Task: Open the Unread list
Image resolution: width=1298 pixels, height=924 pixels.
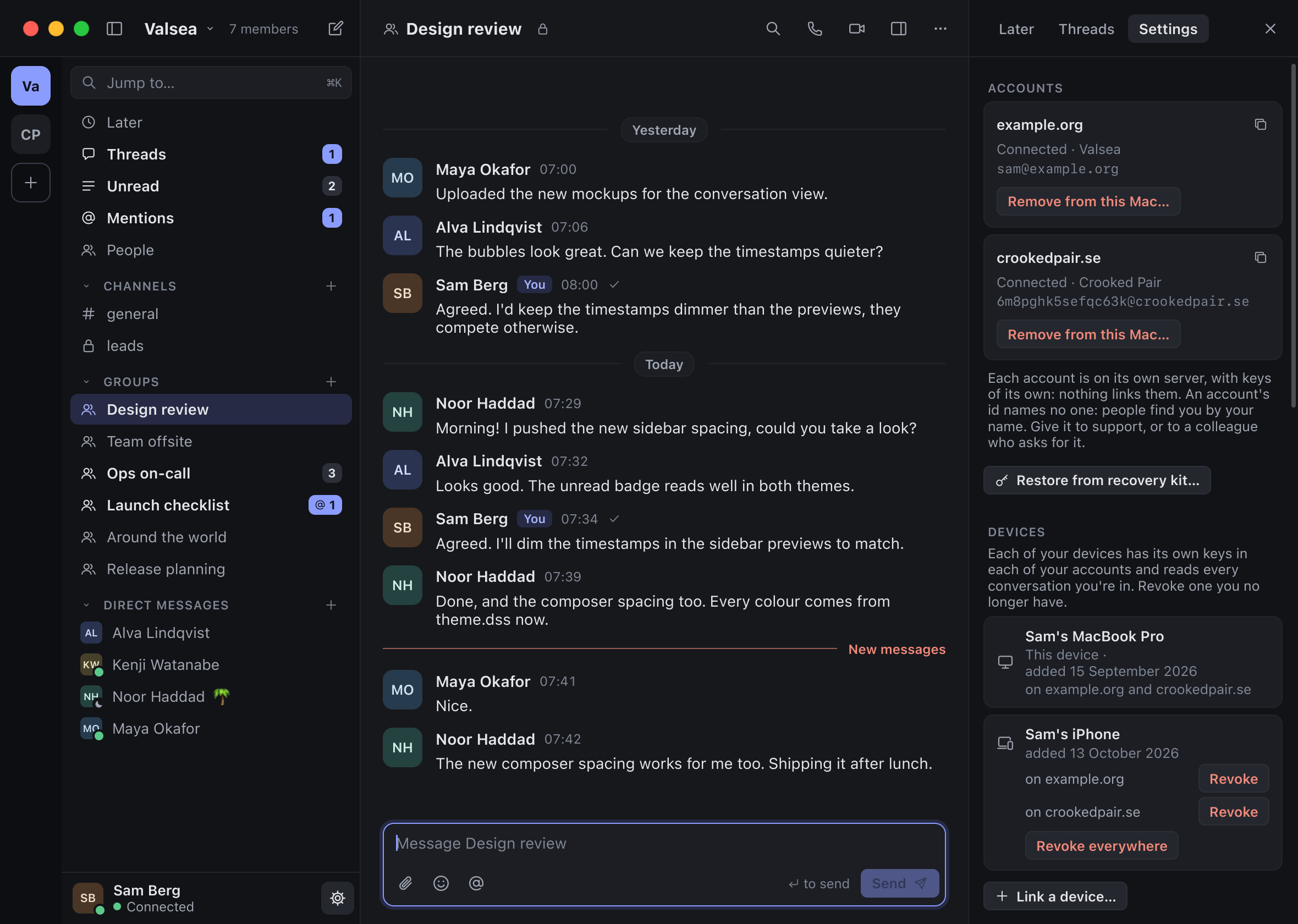Action: [x=211, y=186]
